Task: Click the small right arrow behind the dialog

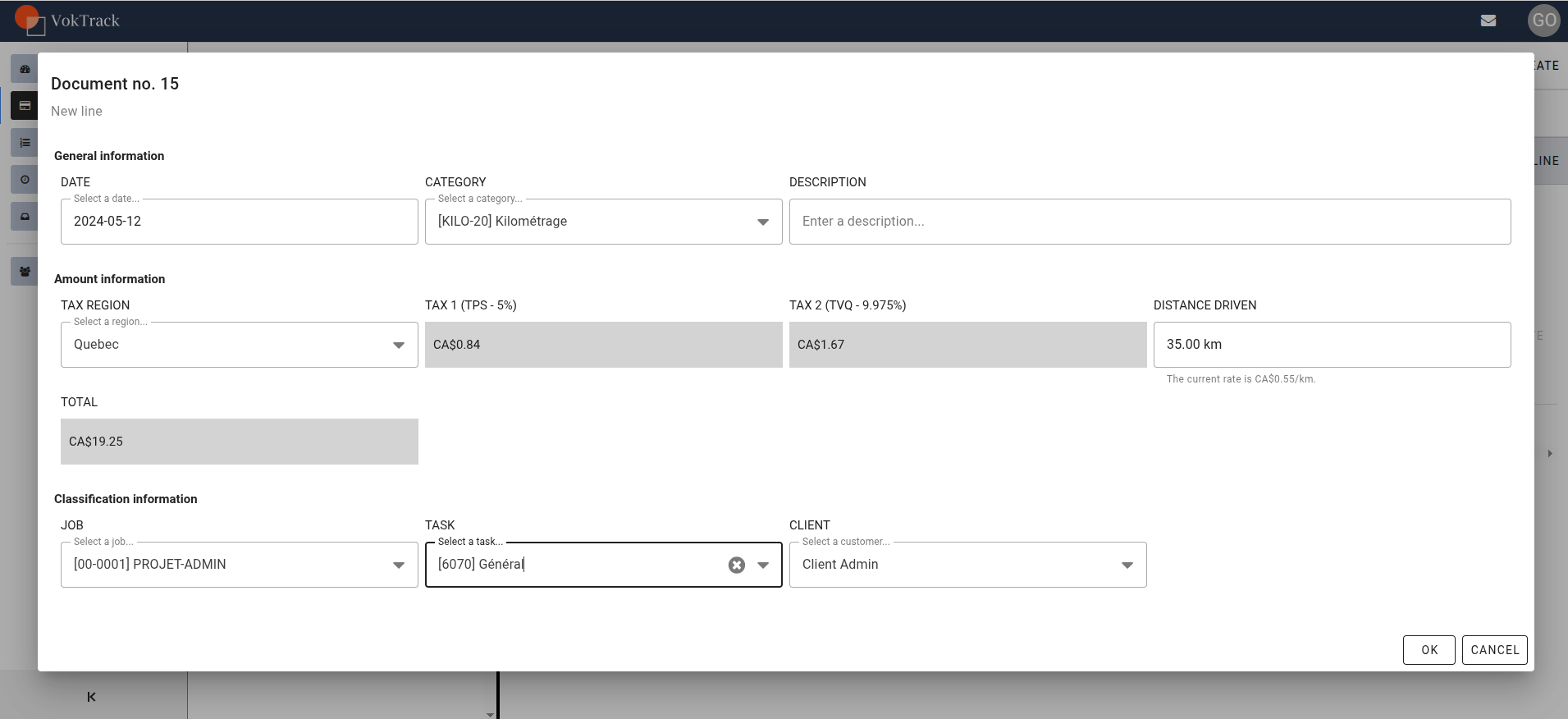Action: [x=1550, y=453]
